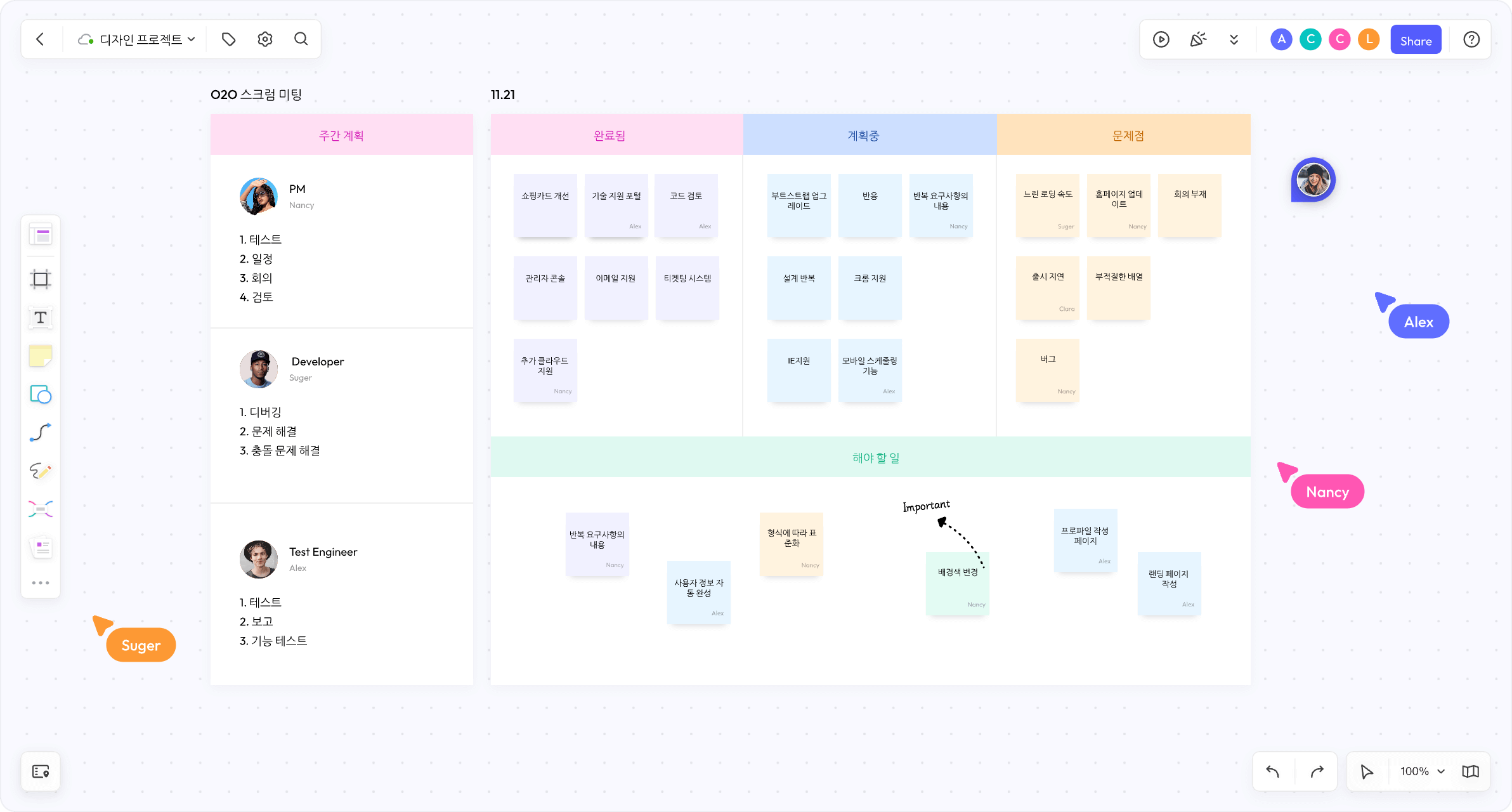The image size is (1512, 812).
Task: Click the Play/presentation mode icon
Action: 1162,39
